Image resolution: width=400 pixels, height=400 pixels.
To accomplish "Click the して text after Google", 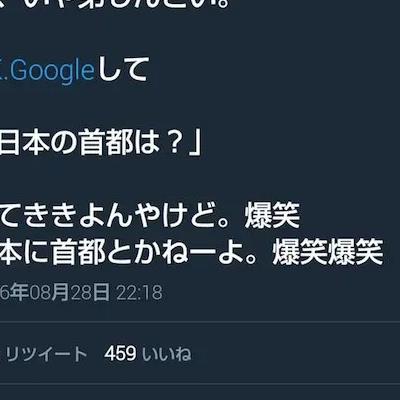I will point(121,70).
